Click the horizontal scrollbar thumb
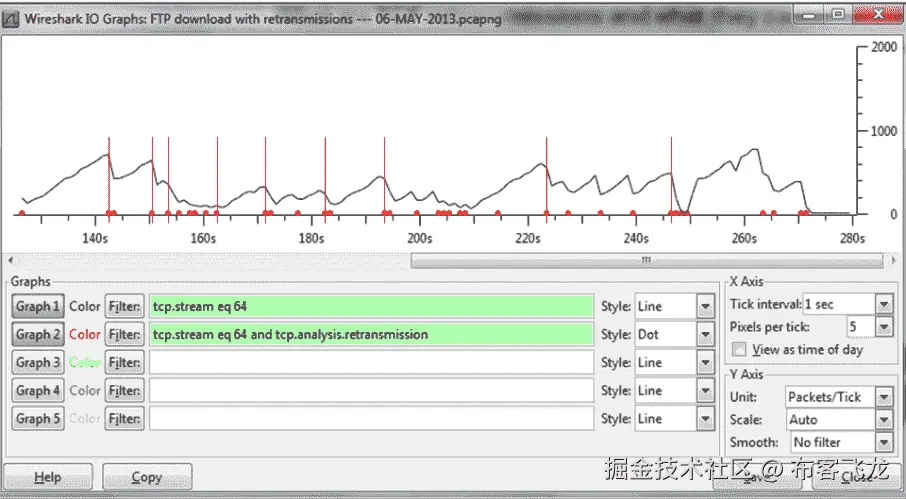The width and height of the screenshot is (906, 499). point(647,260)
